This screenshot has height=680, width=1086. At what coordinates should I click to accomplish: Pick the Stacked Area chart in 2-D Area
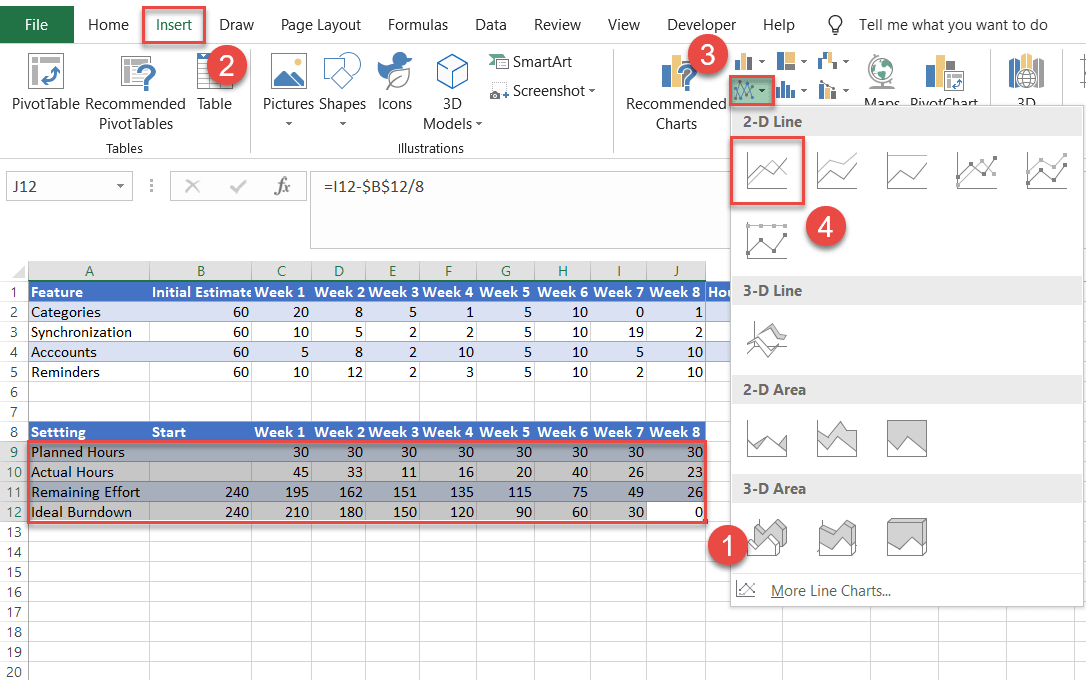(836, 437)
